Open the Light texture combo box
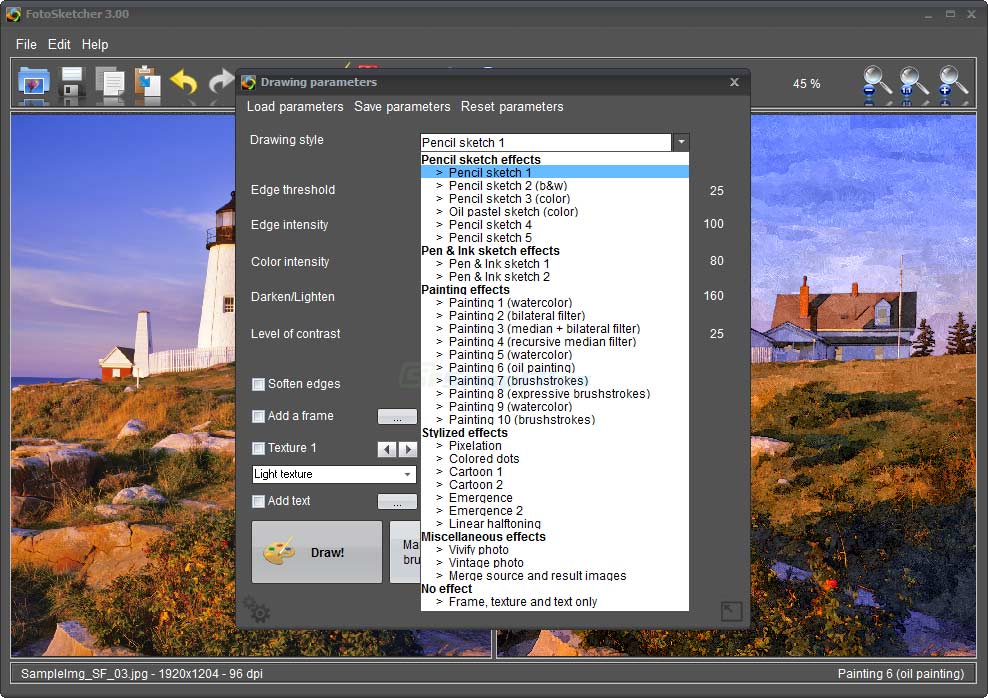The image size is (988, 698). point(334,475)
